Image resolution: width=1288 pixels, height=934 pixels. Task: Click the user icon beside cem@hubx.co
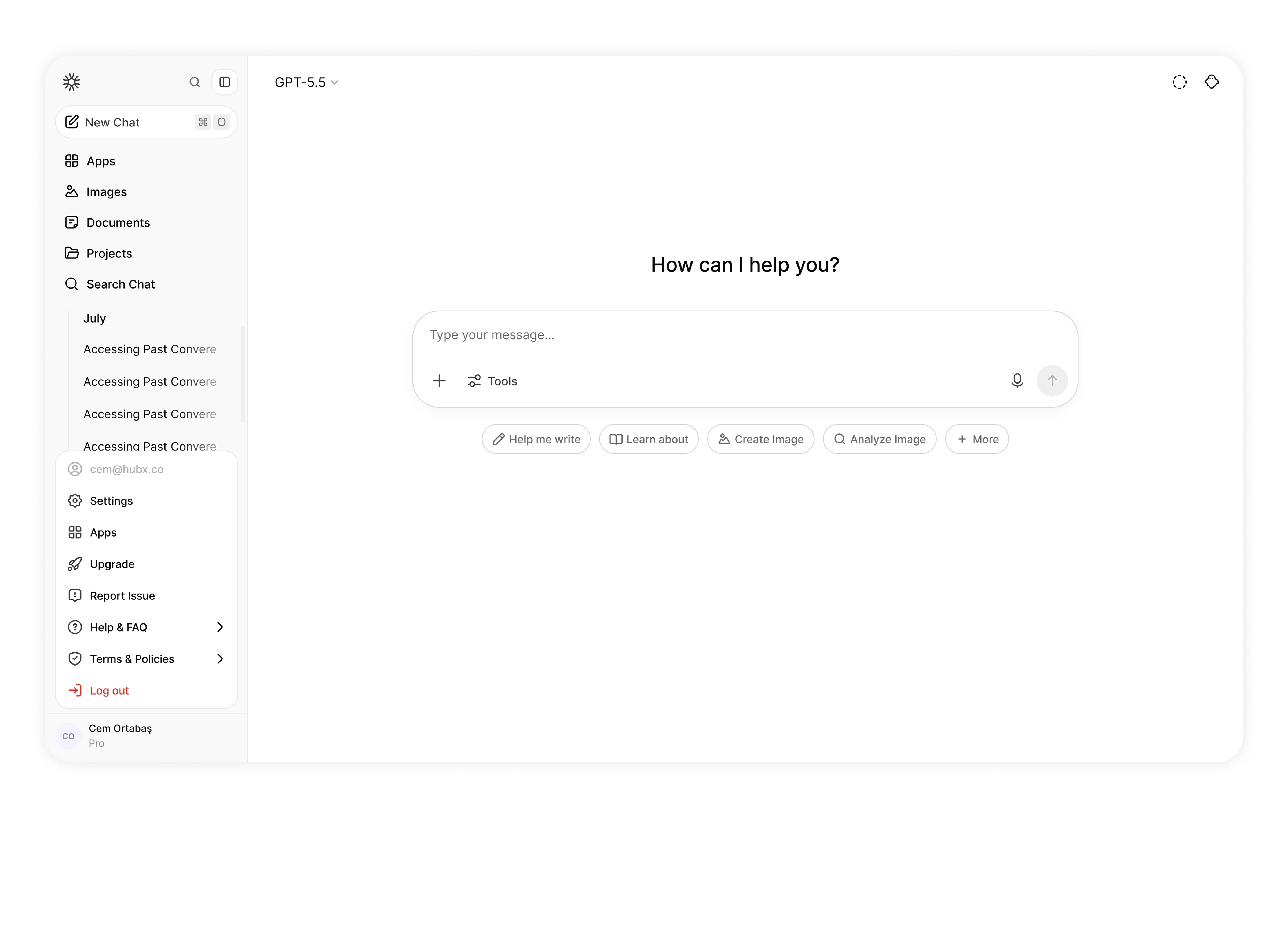(75, 469)
